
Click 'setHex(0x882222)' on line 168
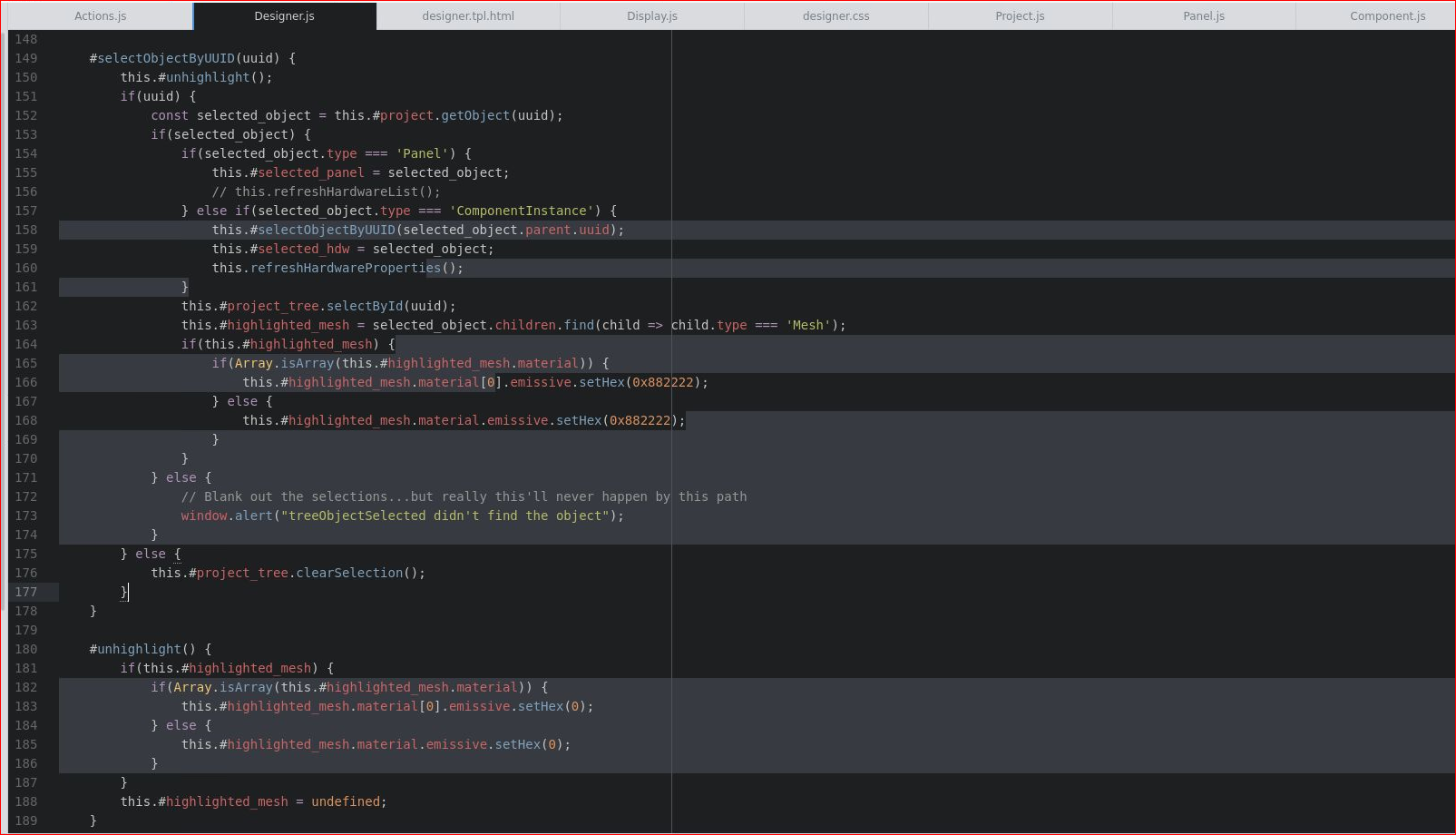coord(617,420)
